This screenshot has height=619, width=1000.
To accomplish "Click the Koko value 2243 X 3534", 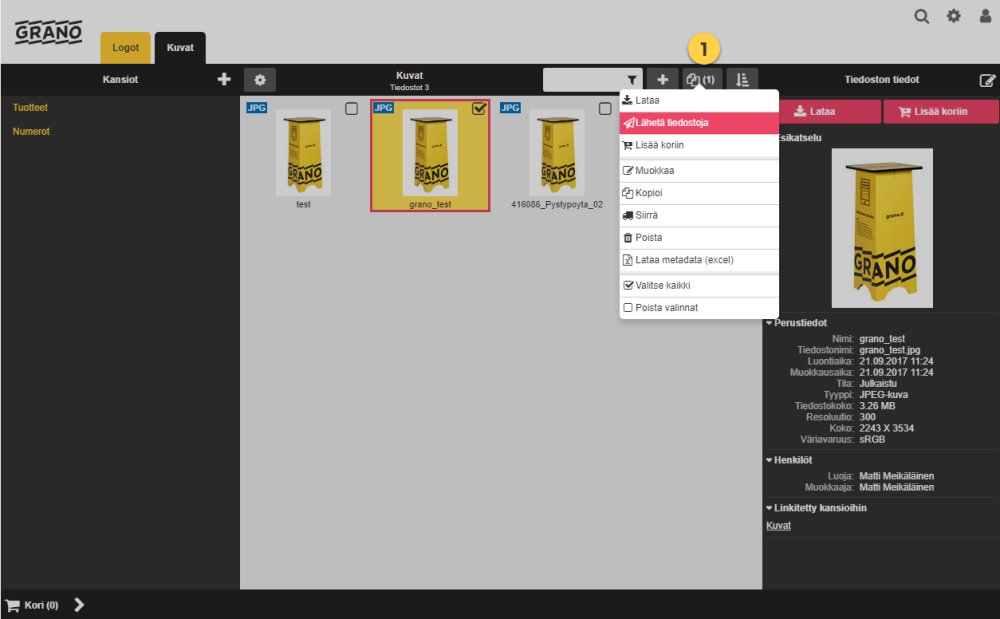I will pyautogui.click(x=886, y=428).
